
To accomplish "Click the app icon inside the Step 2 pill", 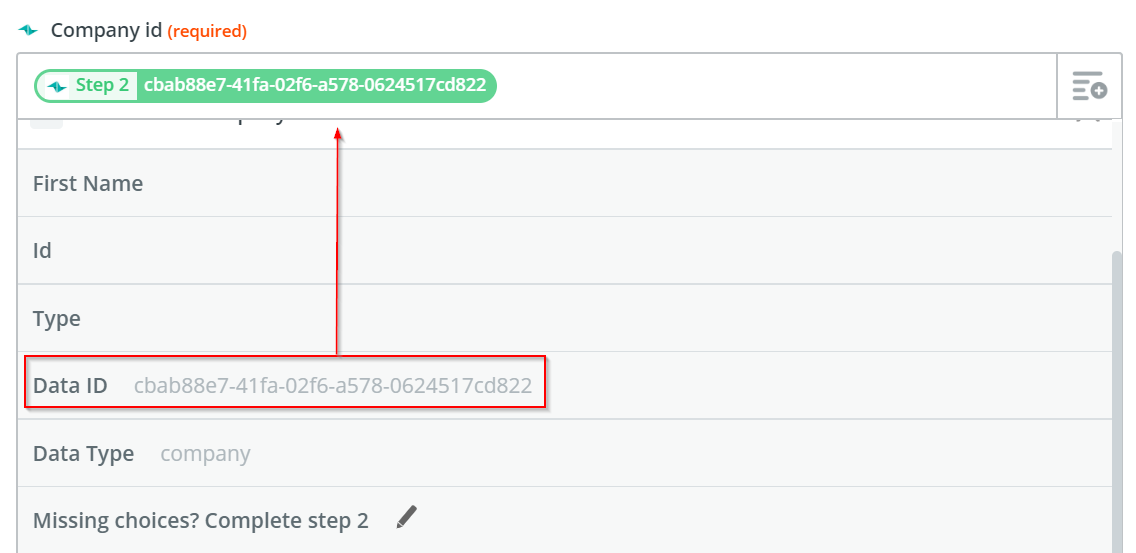I will click(x=57, y=86).
